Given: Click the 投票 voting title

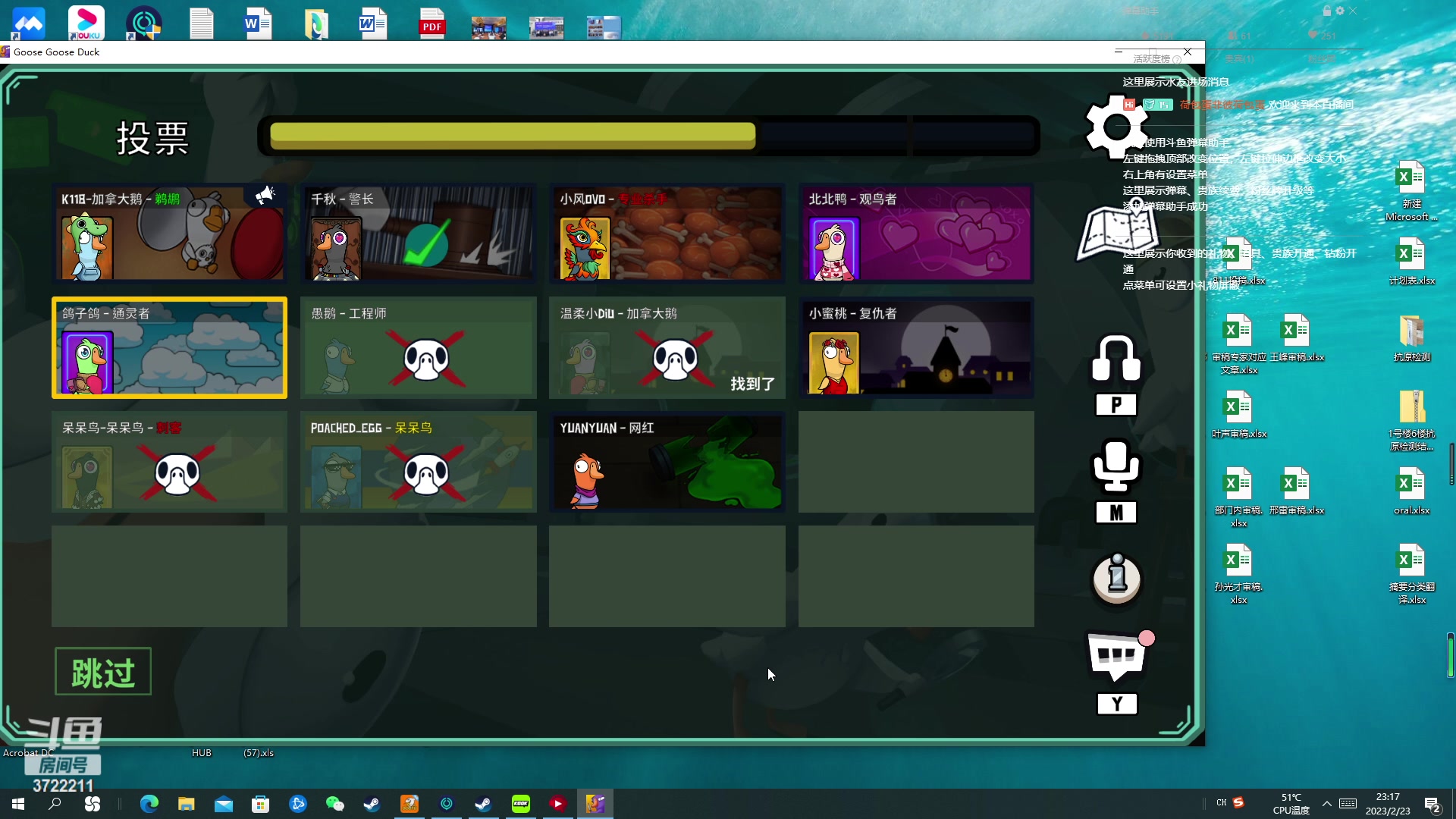Looking at the screenshot, I should coord(152,138).
